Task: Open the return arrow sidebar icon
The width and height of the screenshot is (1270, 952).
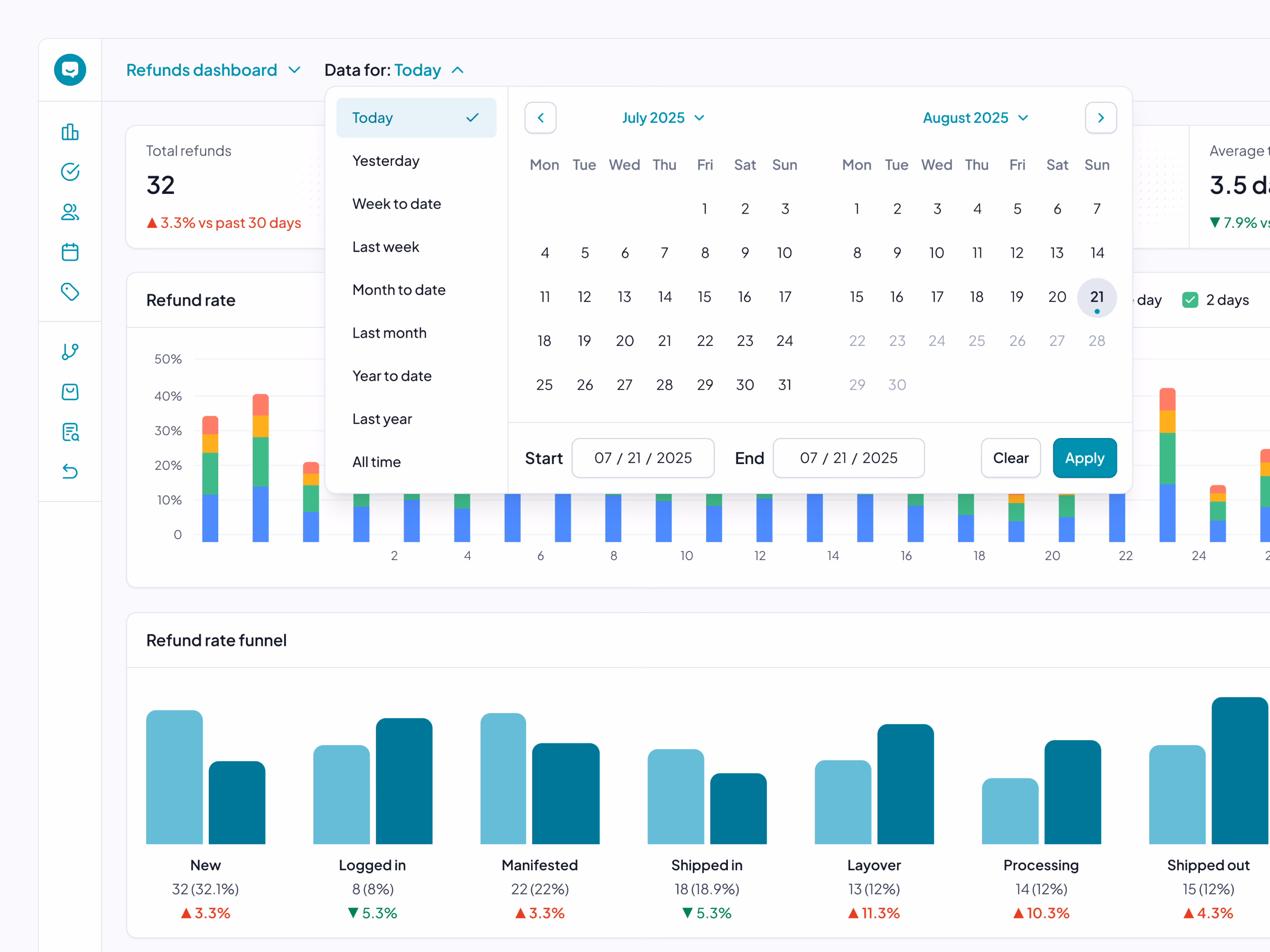Action: (x=70, y=471)
